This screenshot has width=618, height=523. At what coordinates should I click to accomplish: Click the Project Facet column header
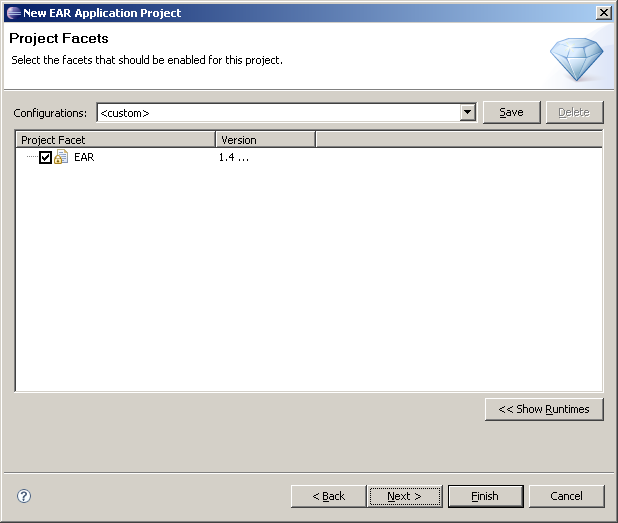115,140
